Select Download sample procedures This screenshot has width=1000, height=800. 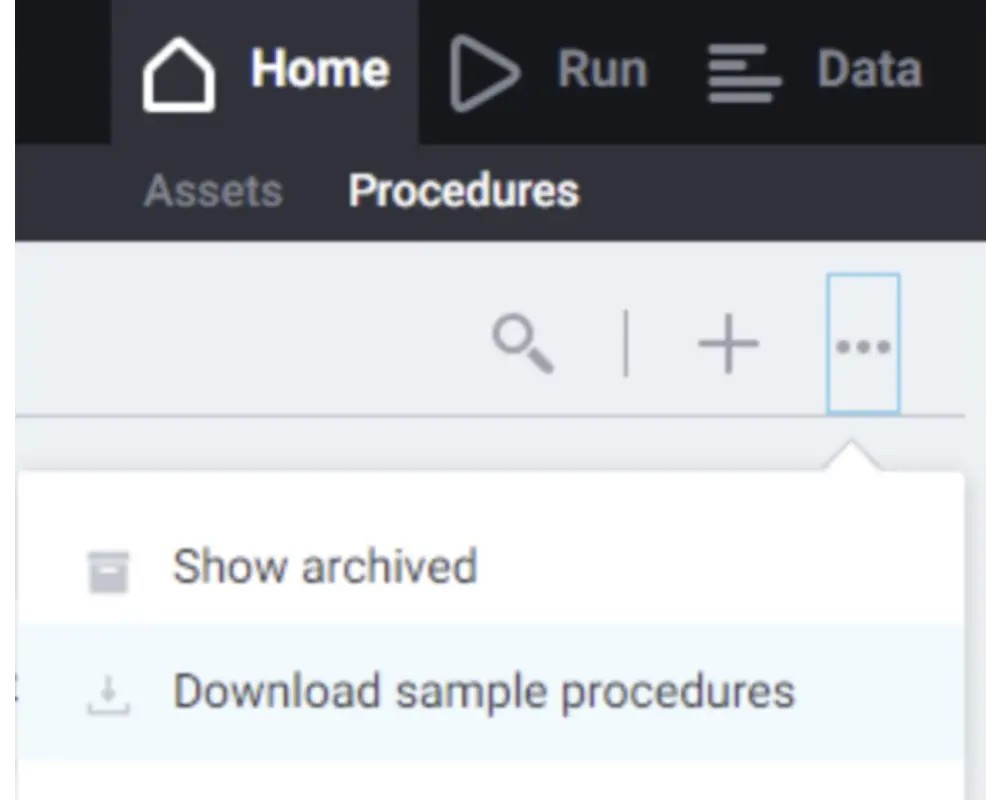pyautogui.click(x=484, y=692)
